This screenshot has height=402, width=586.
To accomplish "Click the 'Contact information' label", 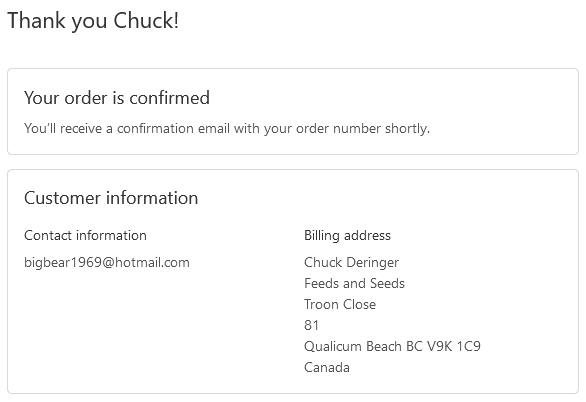I will click(x=85, y=235).
